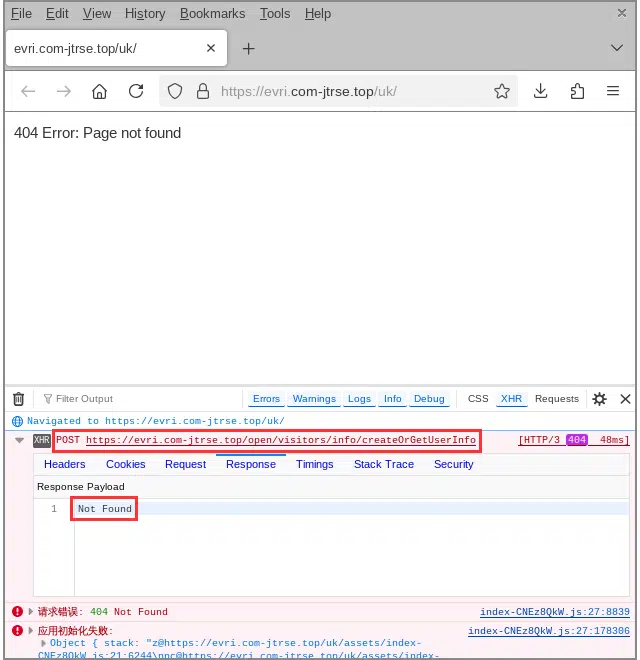The image size is (640, 660).
Task: Clear console output with trash icon
Action: [19, 399]
